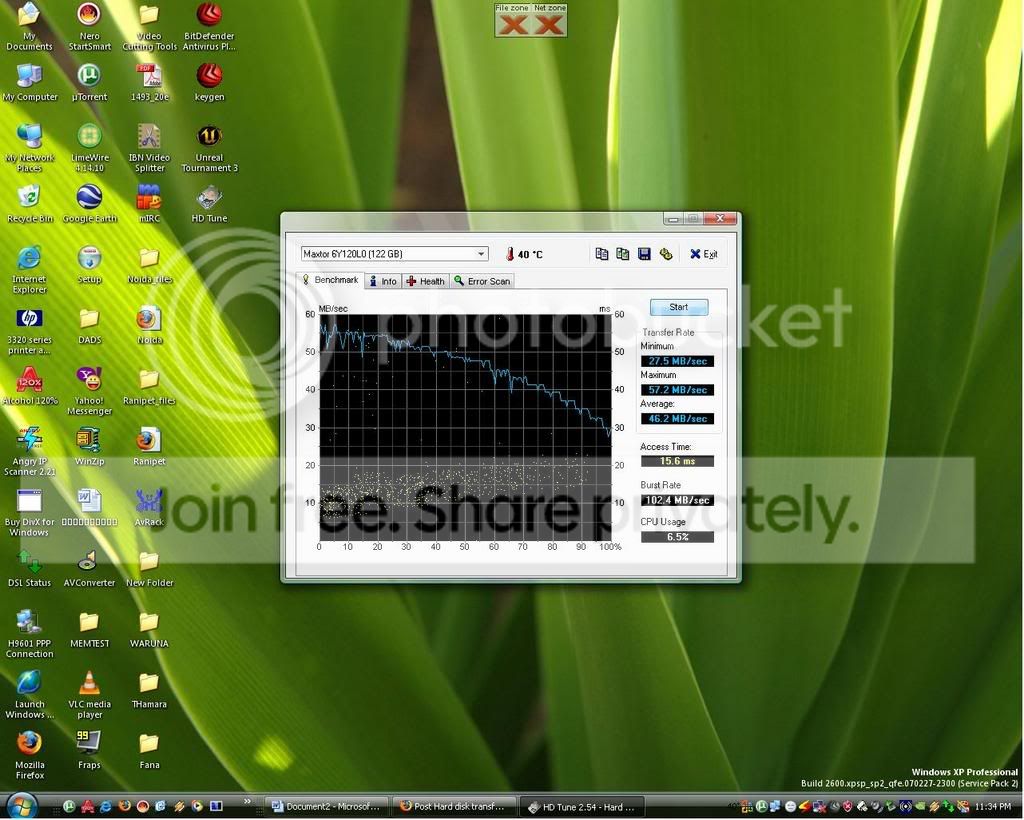Open the Maxtor 6Y120L0 drive dropdown
This screenshot has height=820, width=1024.
tap(394, 254)
